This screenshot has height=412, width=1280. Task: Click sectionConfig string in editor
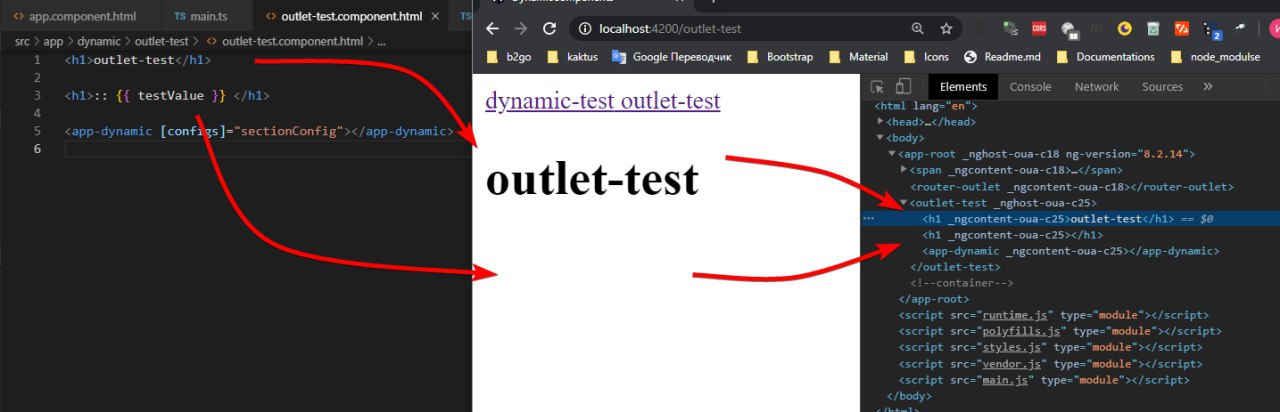288,131
